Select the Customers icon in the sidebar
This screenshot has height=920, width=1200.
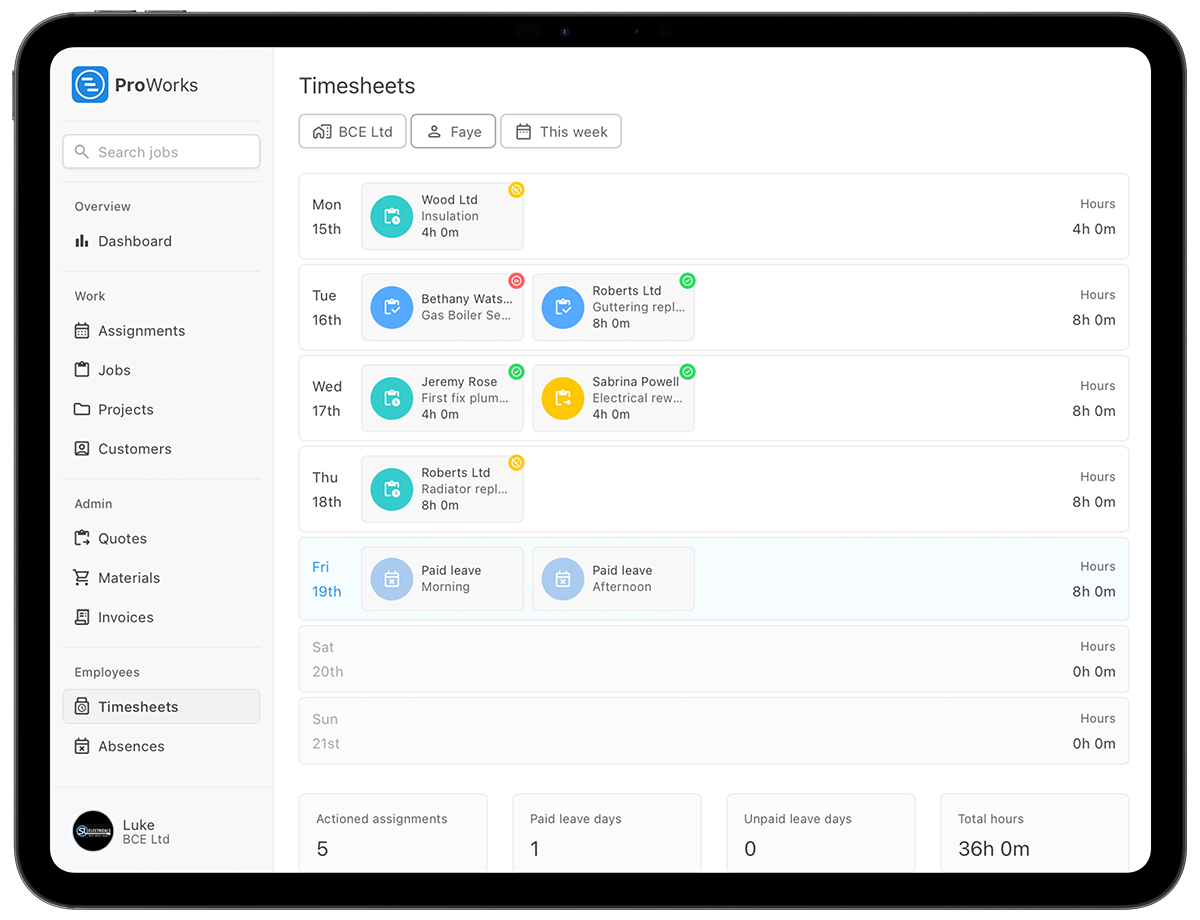tap(81, 448)
